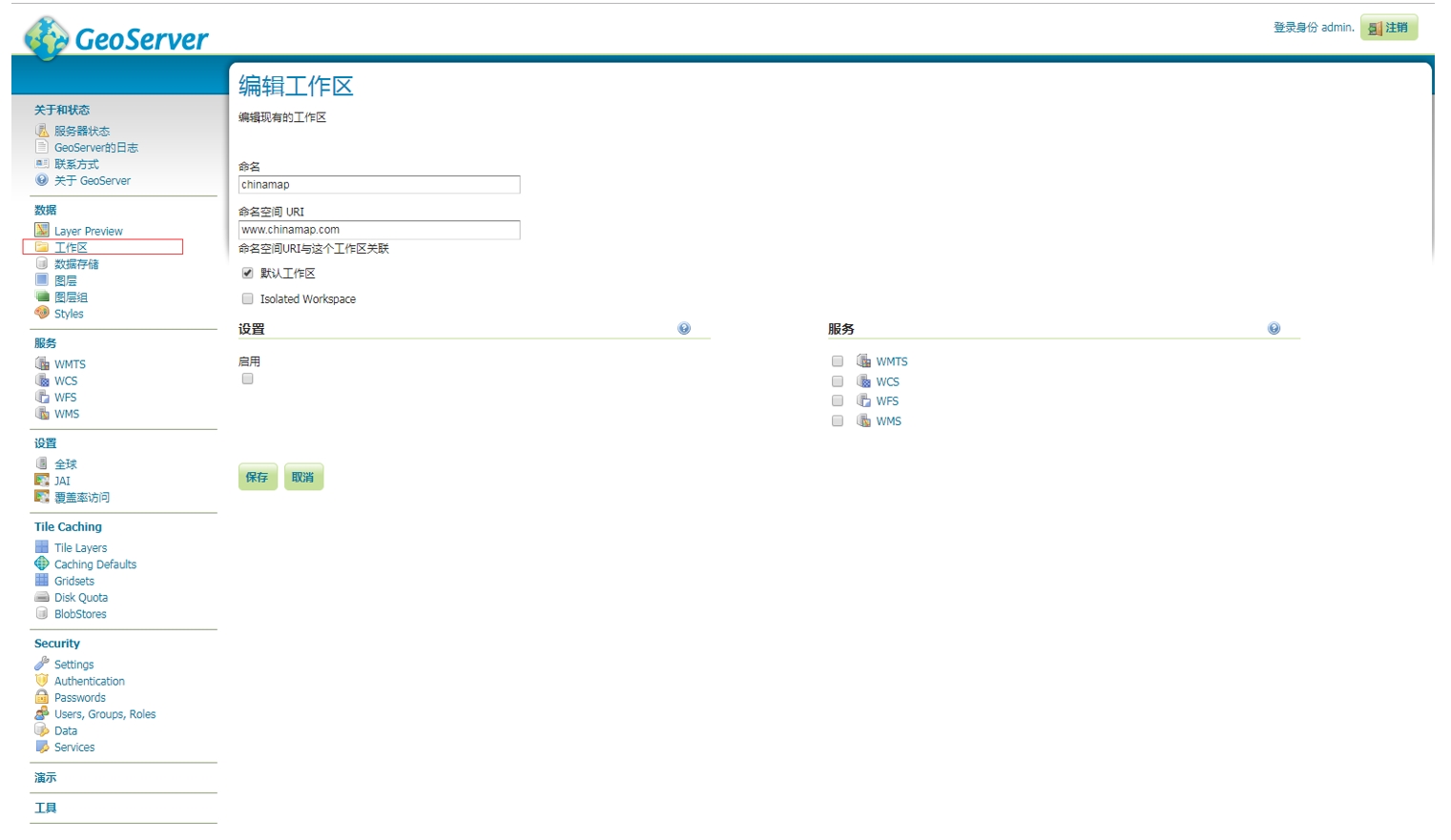Screen dimensions: 1451x840
Task: Check the WMTS service checkbox
Action: pos(838,361)
